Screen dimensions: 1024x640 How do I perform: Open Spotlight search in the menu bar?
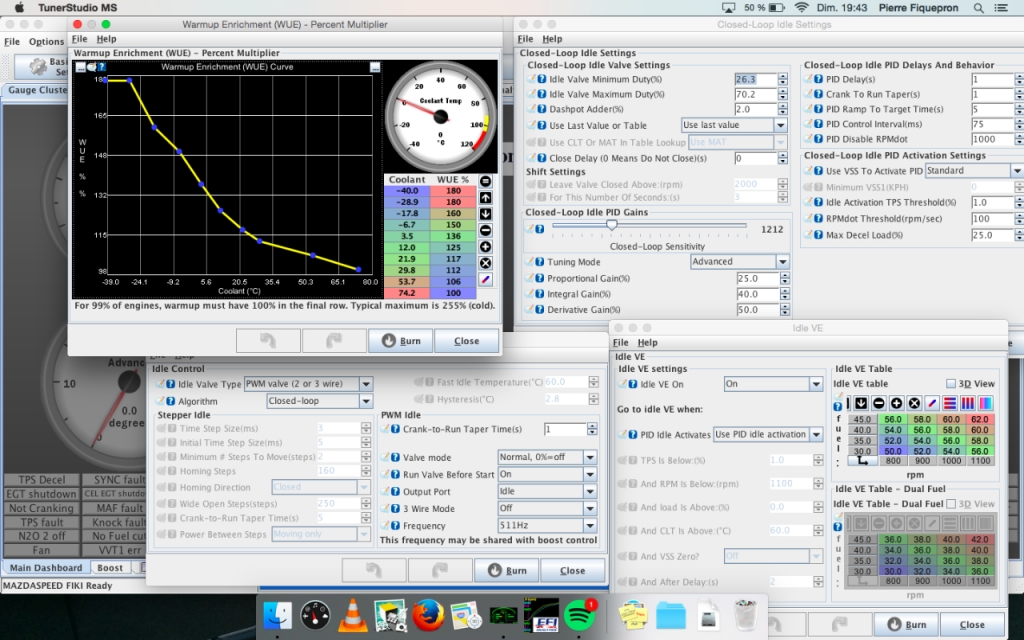[x=978, y=8]
